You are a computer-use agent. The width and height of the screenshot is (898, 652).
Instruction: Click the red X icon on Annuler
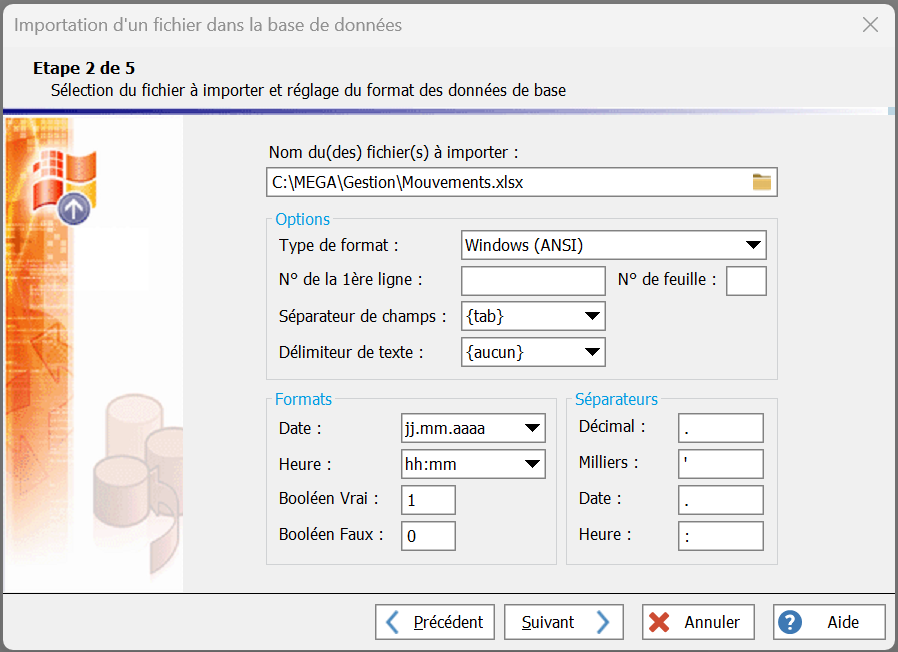point(660,622)
